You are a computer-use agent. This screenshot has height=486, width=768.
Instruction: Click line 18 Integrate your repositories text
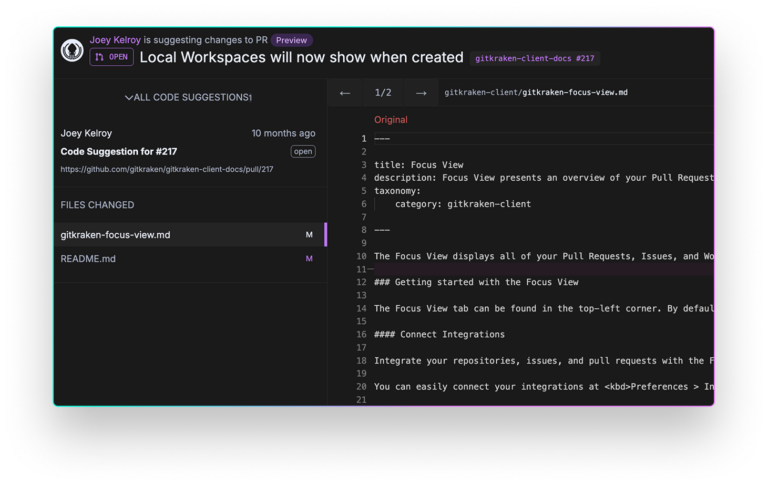544,361
